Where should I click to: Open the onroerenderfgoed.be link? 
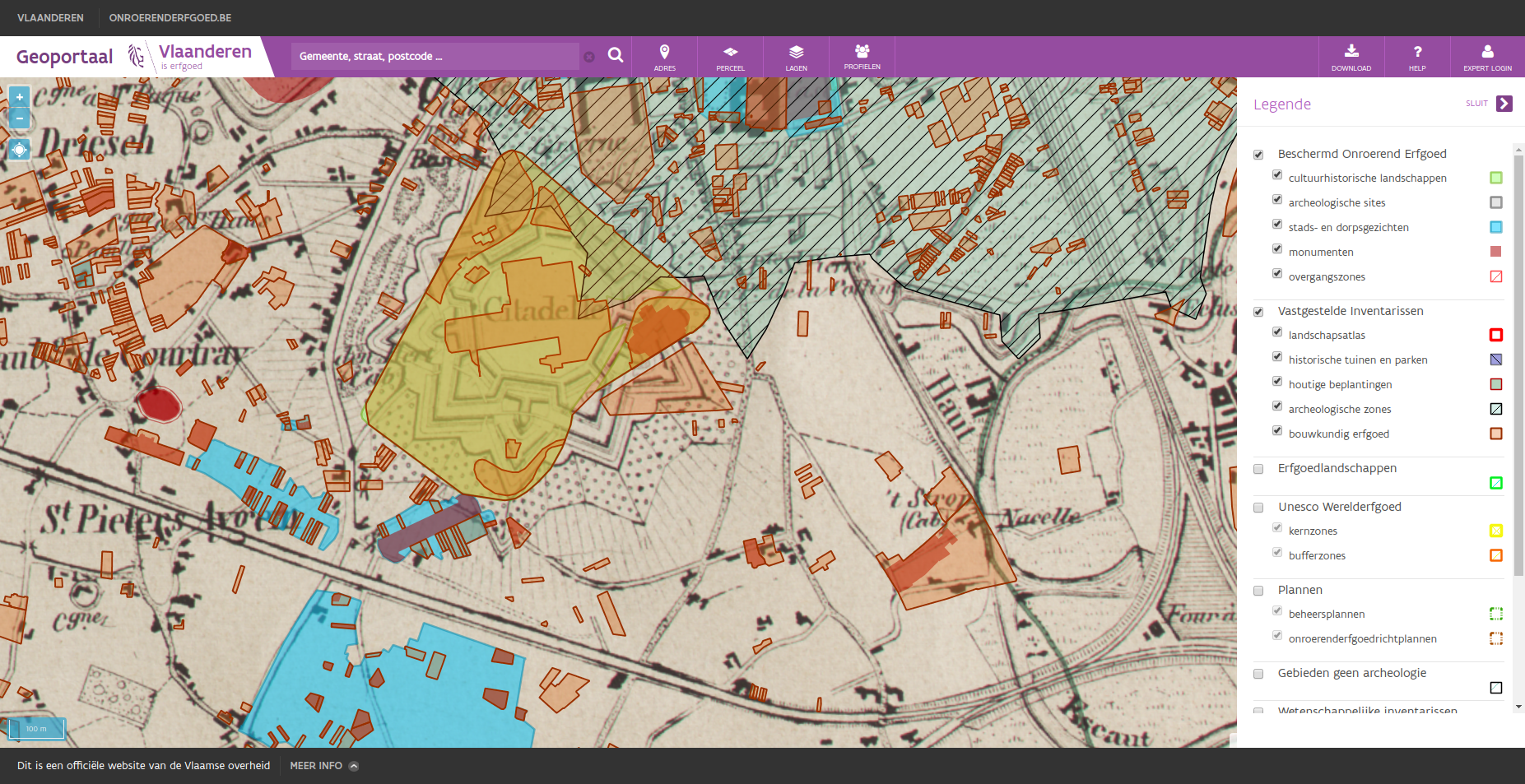(x=170, y=18)
